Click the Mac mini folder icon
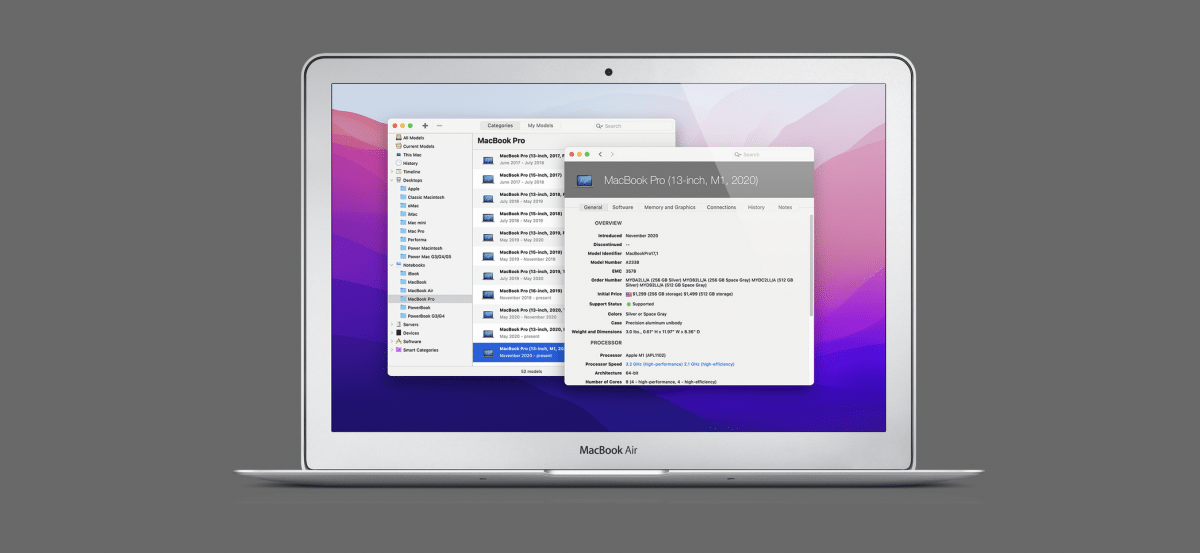This screenshot has height=553, width=1200. click(x=403, y=223)
